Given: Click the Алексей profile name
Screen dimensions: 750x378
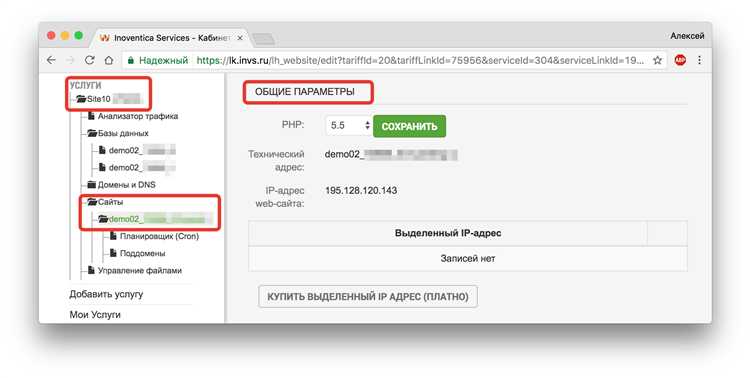Looking at the screenshot, I should click(687, 36).
